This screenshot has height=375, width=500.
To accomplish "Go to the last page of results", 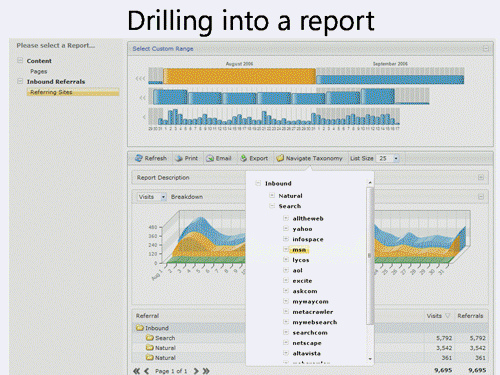I will pos(206,371).
